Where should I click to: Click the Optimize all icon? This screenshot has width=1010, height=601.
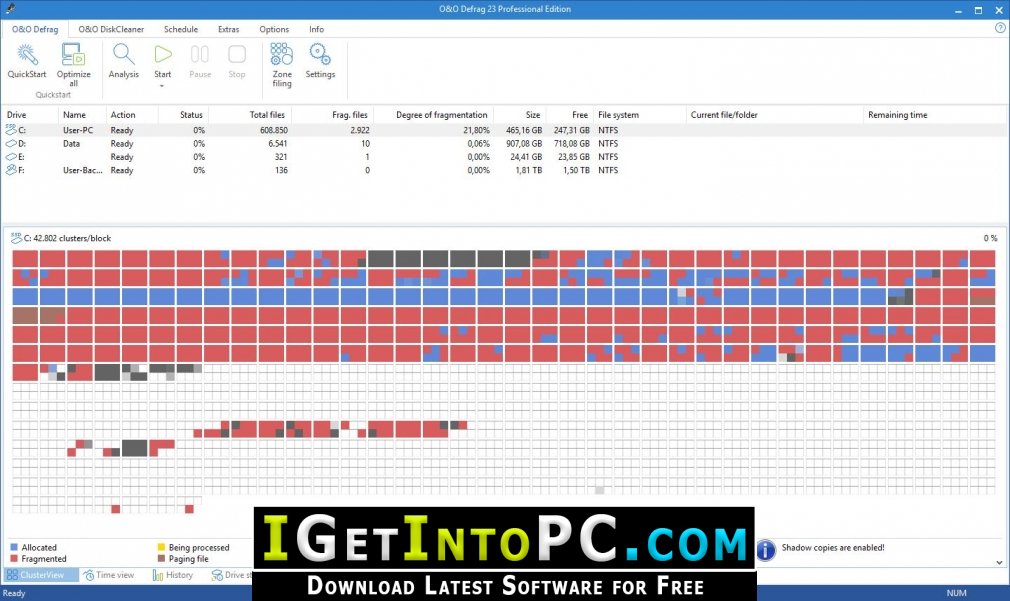73,54
